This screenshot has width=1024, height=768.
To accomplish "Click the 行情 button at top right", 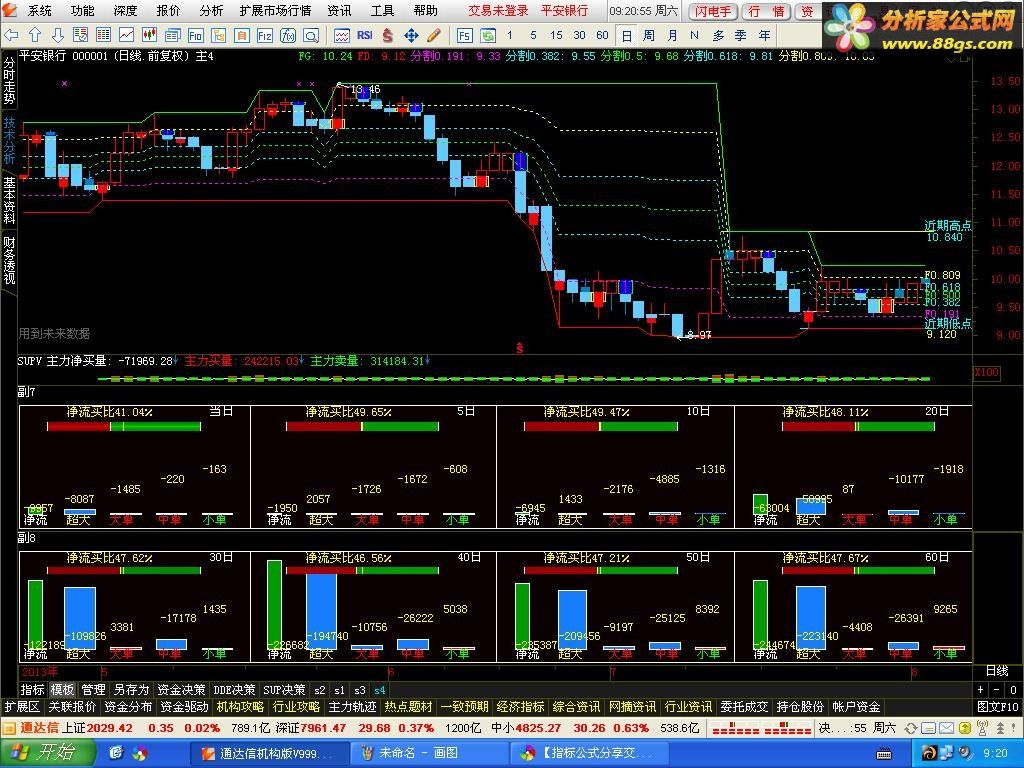I will point(766,11).
